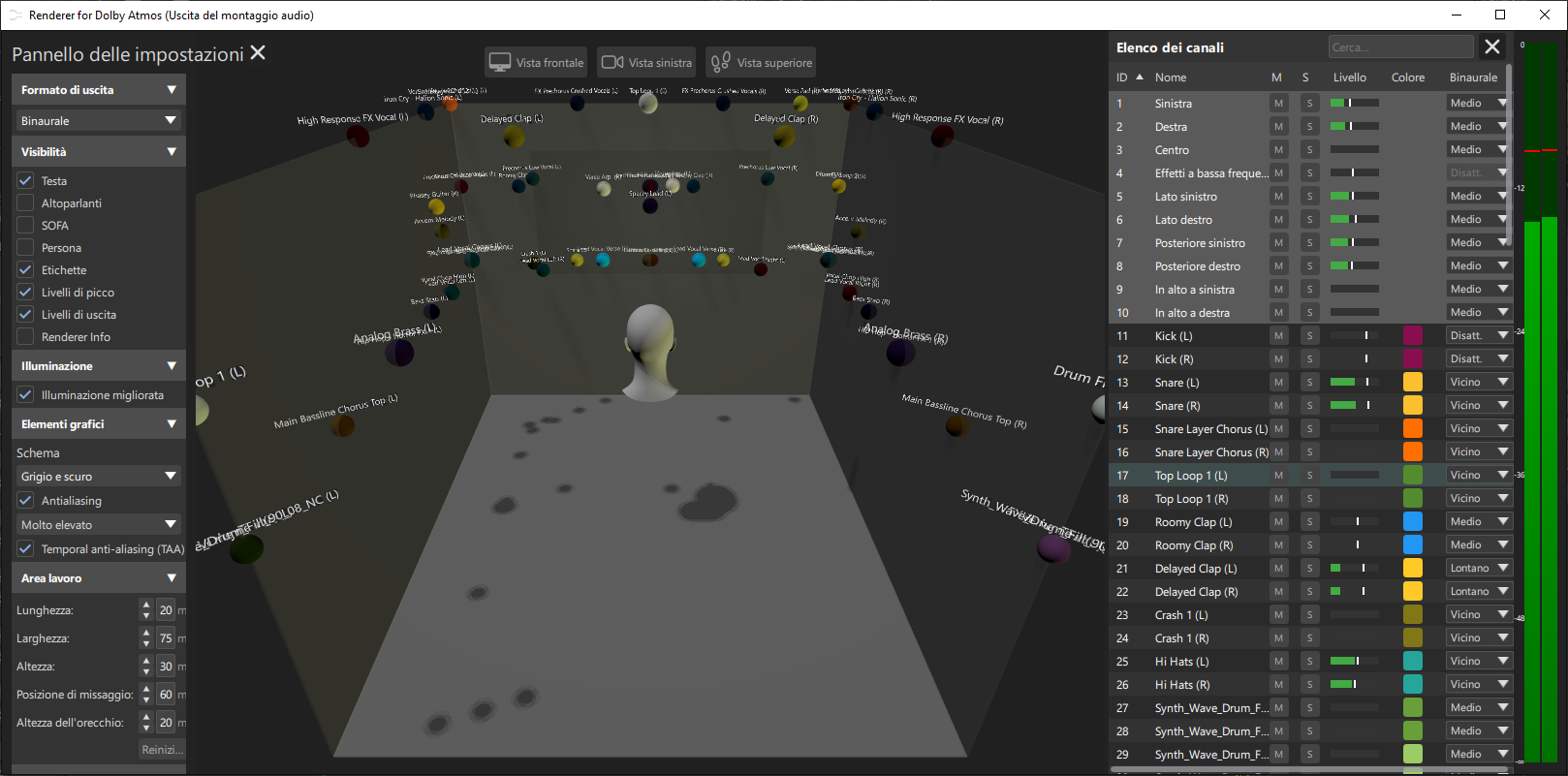Click the color swatch for Roomy Clap (L)
Image resolution: width=1568 pixels, height=776 pixels.
pyautogui.click(x=1413, y=522)
